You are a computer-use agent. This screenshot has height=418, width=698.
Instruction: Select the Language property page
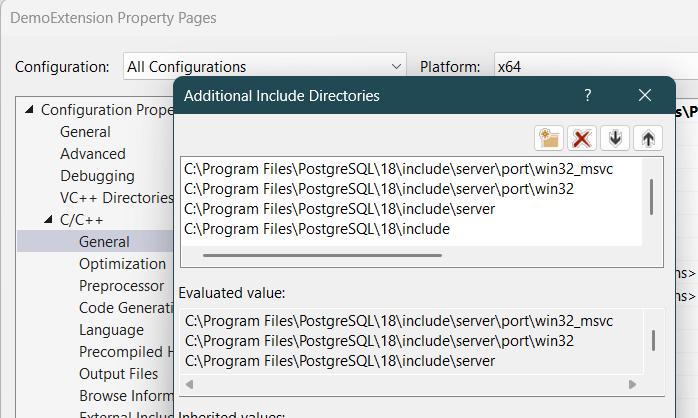(111, 330)
